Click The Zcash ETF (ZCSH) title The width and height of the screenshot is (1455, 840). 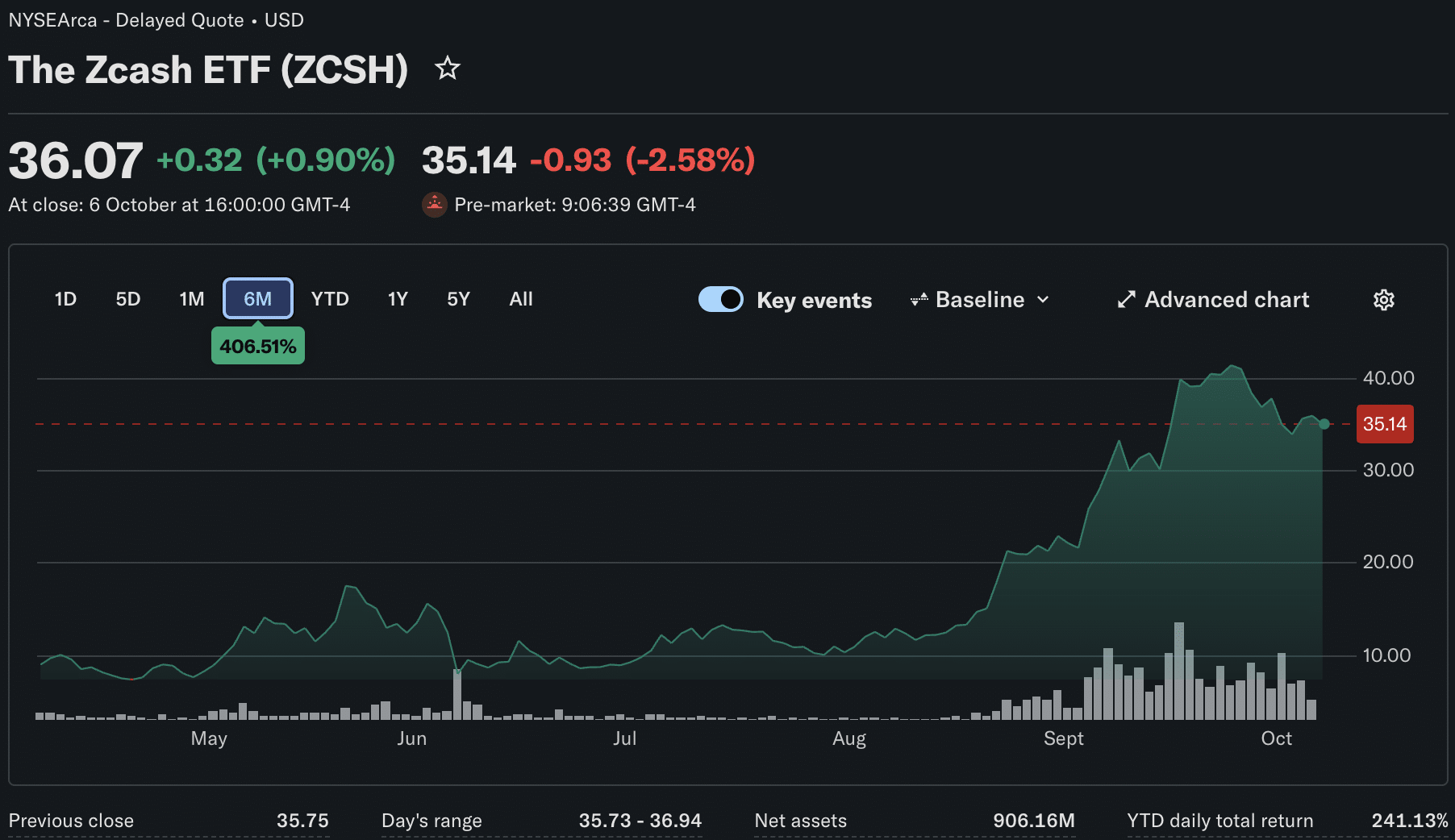[208, 69]
